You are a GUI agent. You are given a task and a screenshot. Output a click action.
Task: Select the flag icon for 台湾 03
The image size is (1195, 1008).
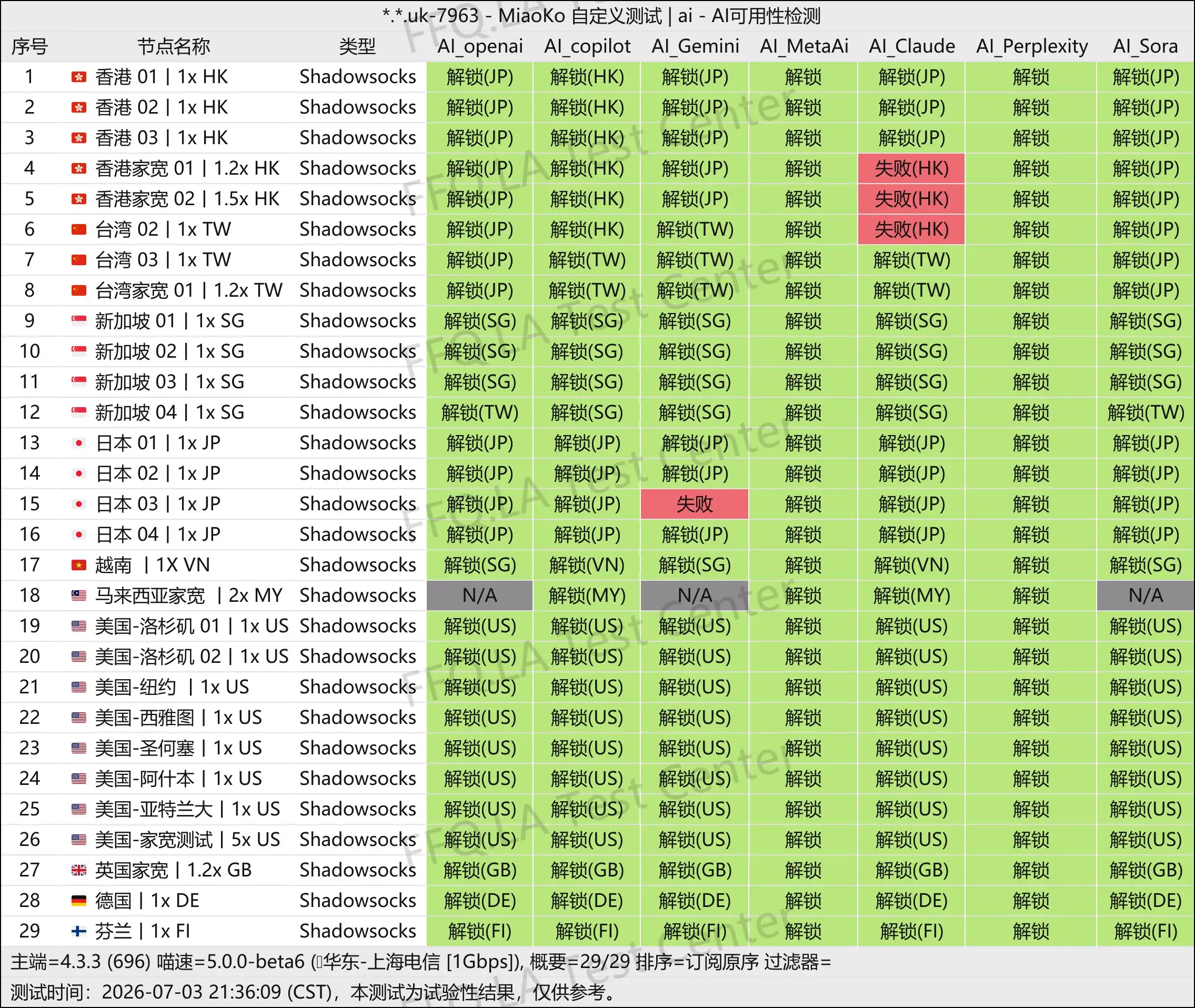[x=79, y=260]
